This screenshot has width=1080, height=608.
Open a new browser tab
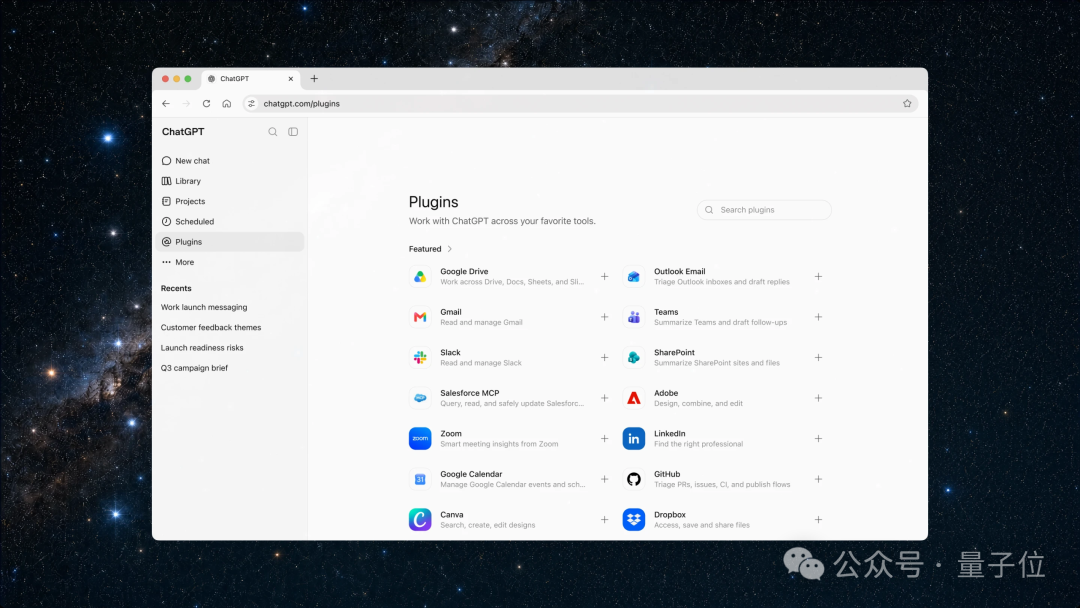(x=314, y=78)
